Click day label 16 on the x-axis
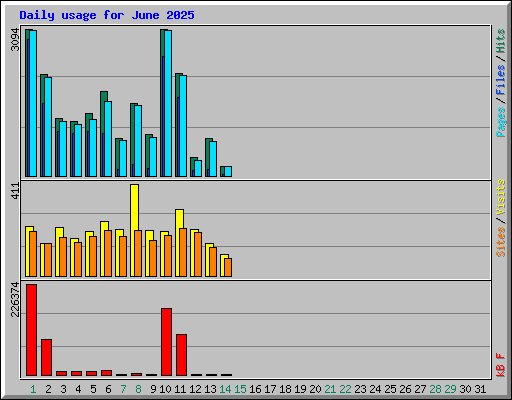The height and width of the screenshot is (400, 512). (255, 389)
